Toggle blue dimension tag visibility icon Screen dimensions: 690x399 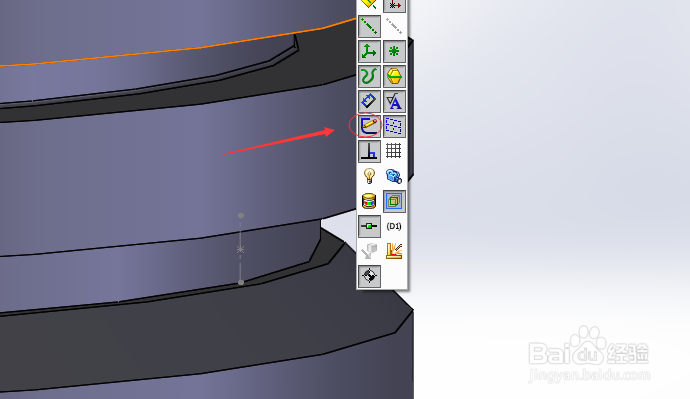[369, 101]
